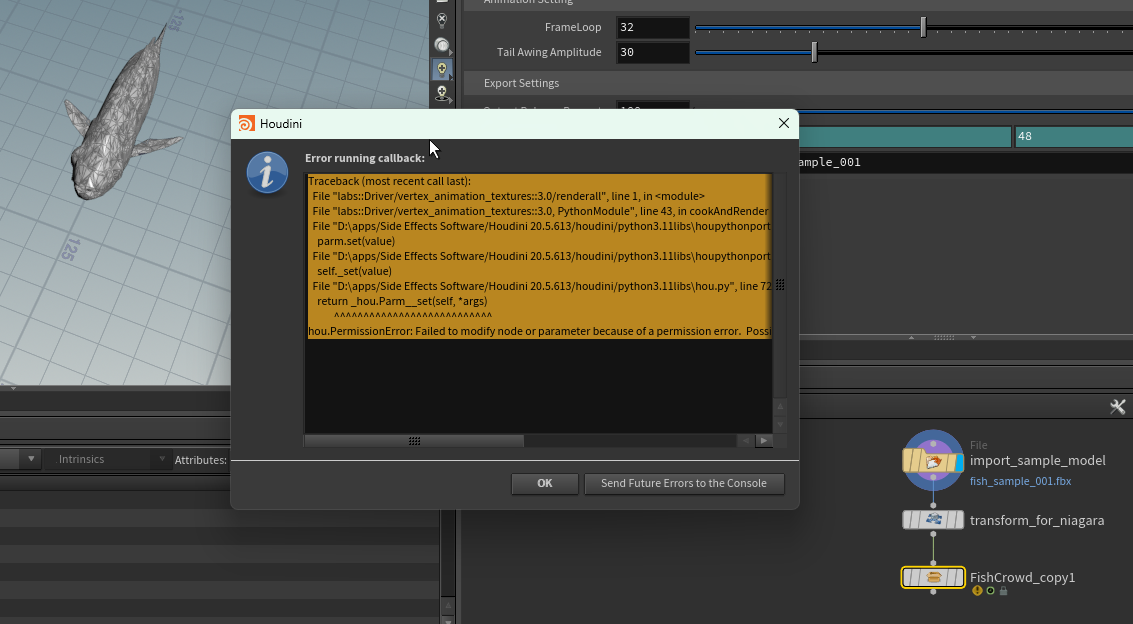Viewport: 1133px width, 624px height.
Task: Click the FishCrowd_copy1 node name
Action: pos(1022,578)
